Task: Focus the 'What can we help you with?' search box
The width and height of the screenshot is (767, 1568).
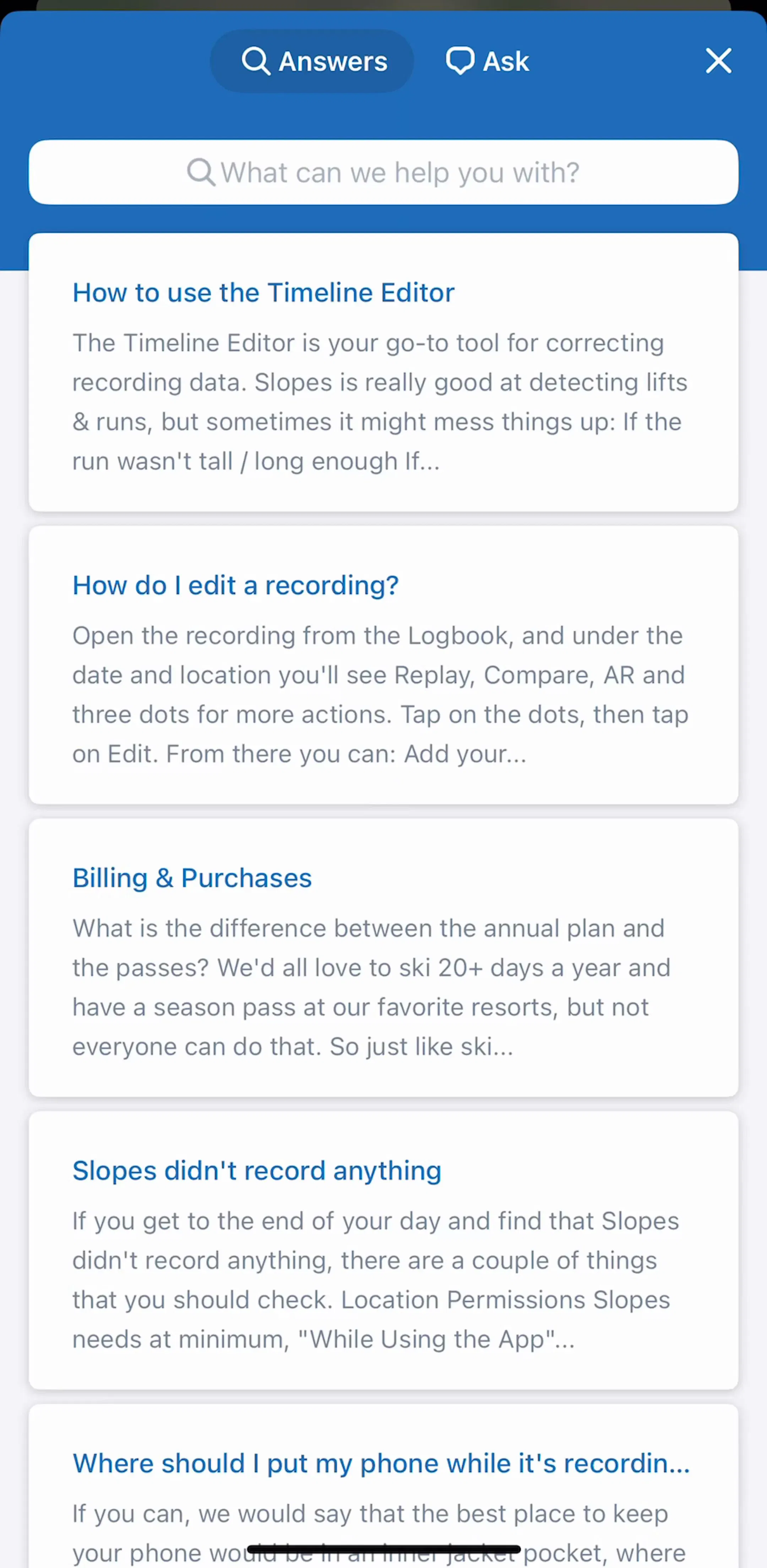Action: [x=383, y=172]
